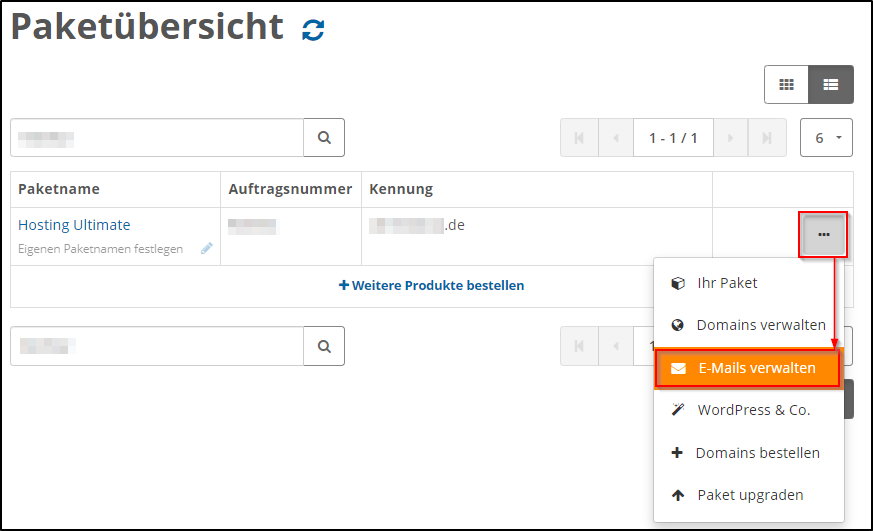Open the three-dots actions menu button
The image size is (873, 531).
(x=823, y=234)
